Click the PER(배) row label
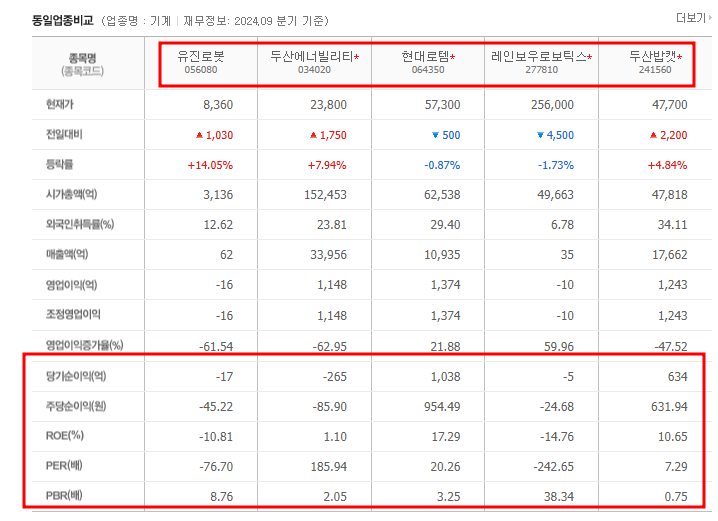The image size is (718, 521). click(64, 466)
